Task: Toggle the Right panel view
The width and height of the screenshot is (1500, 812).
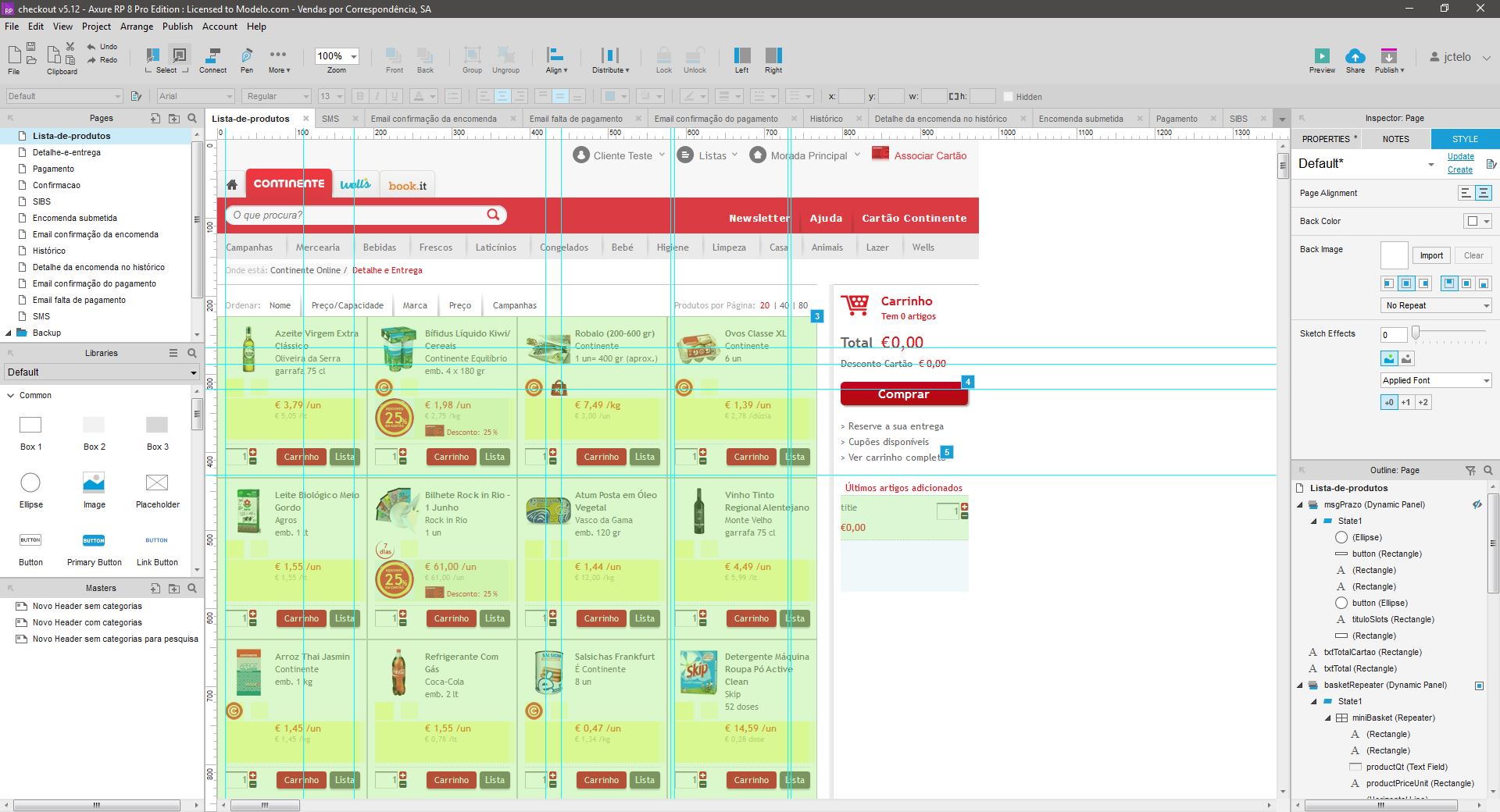Action: pyautogui.click(x=773, y=60)
